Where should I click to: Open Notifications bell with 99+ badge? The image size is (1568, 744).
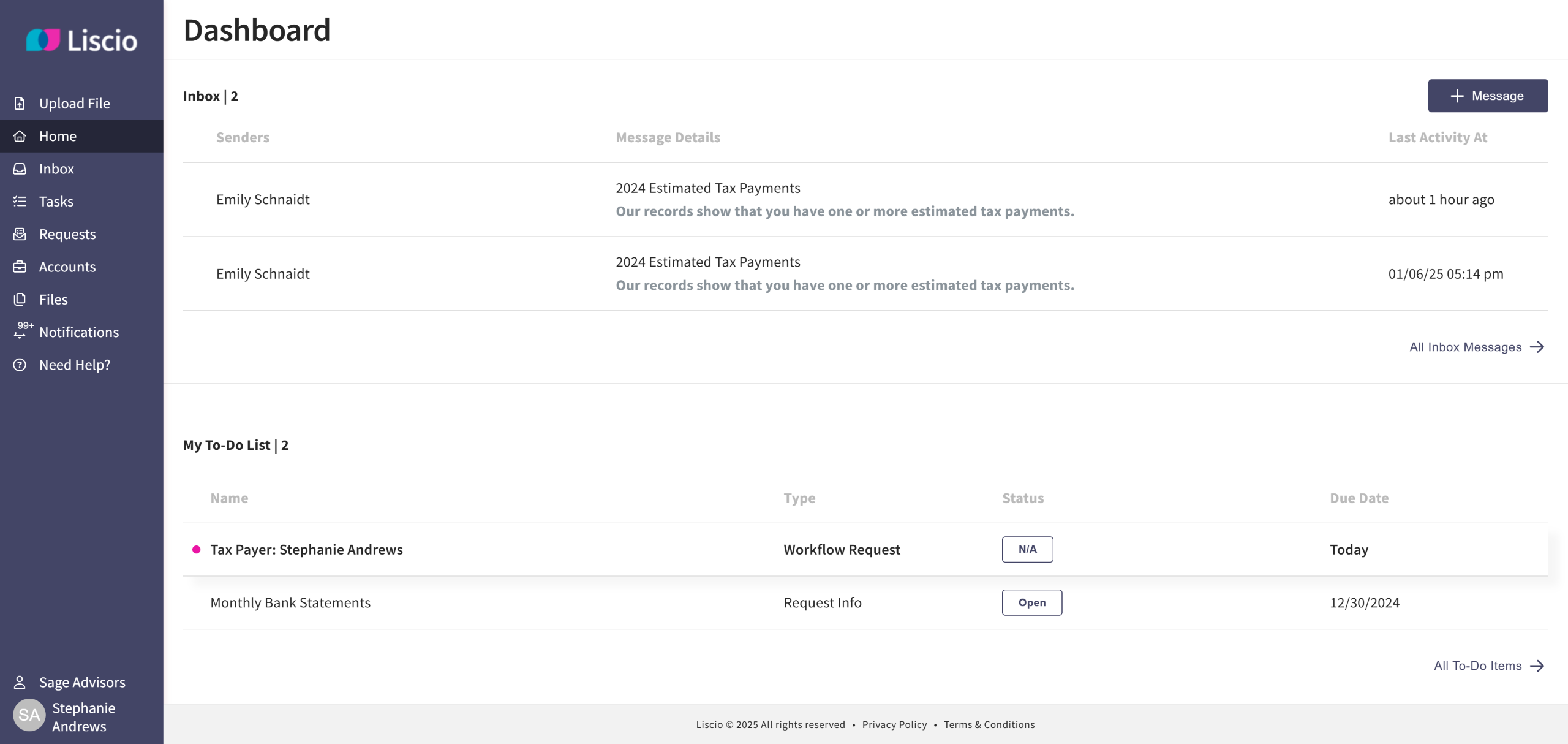(x=21, y=332)
